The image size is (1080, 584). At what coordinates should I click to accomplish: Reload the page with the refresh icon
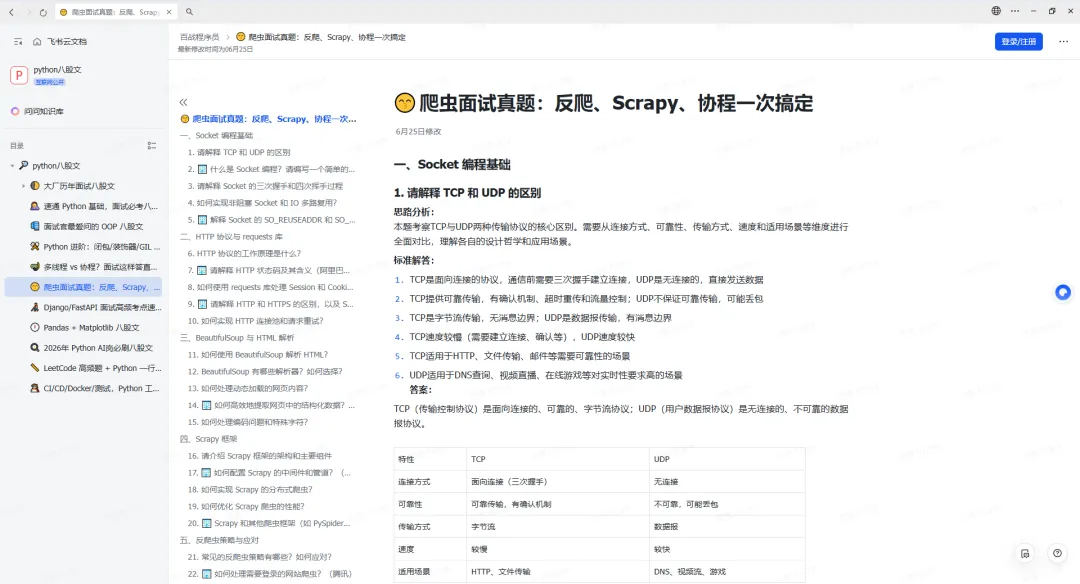[43, 12]
